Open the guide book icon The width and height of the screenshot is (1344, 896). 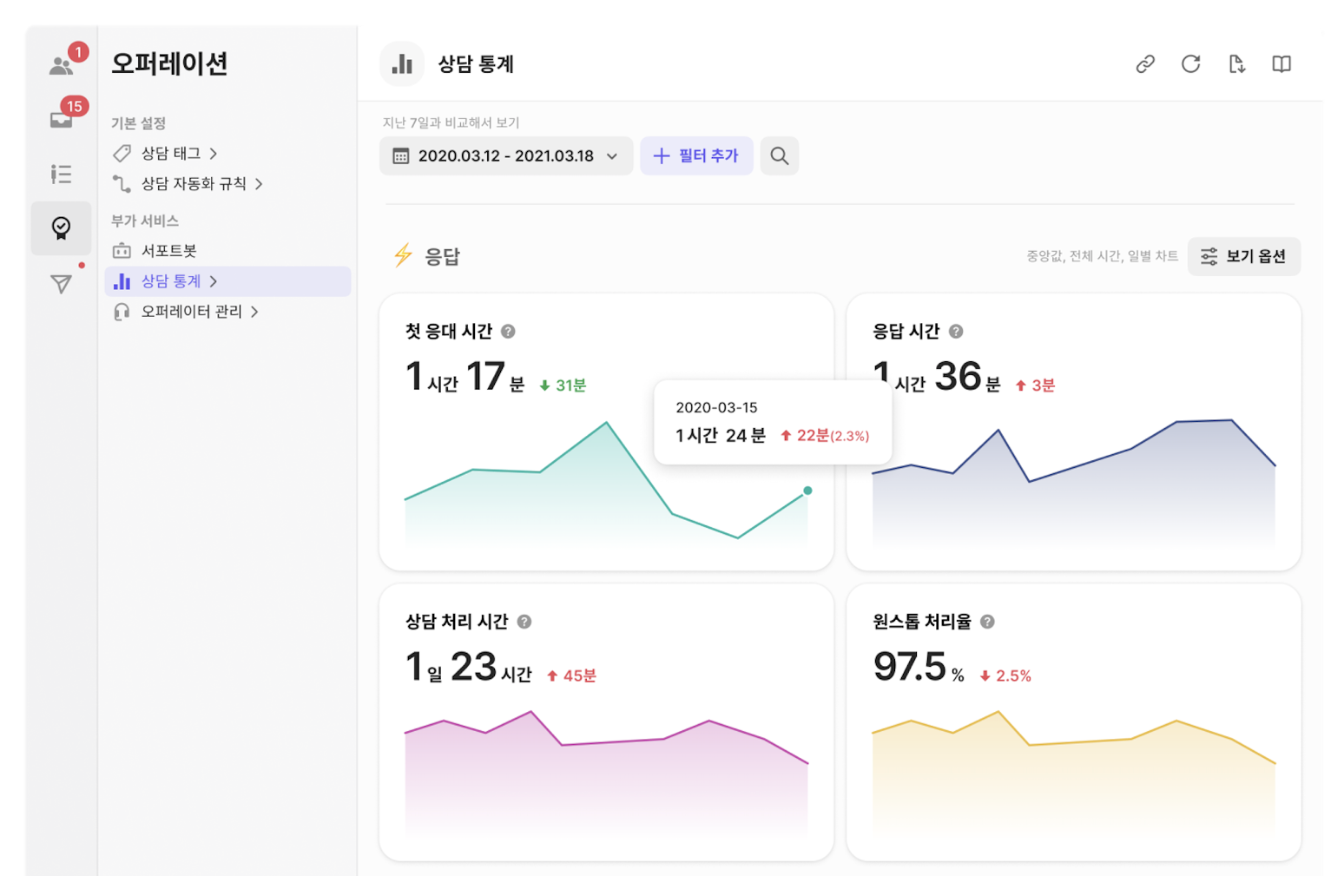1281,64
